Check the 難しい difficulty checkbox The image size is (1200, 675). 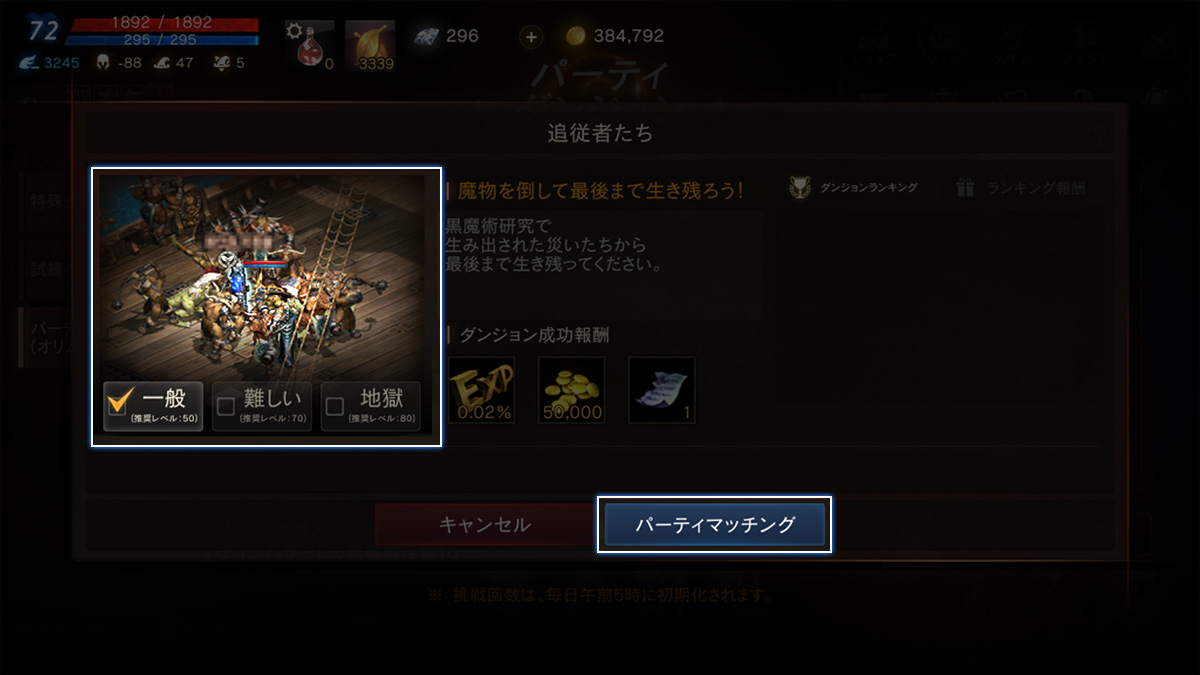click(x=226, y=406)
